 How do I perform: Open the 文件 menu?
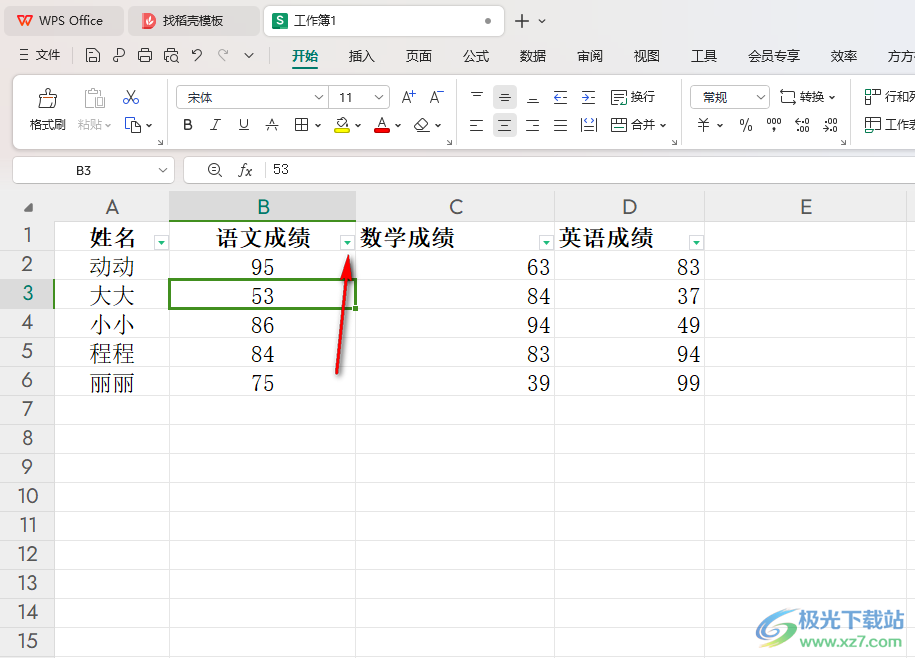pos(39,55)
